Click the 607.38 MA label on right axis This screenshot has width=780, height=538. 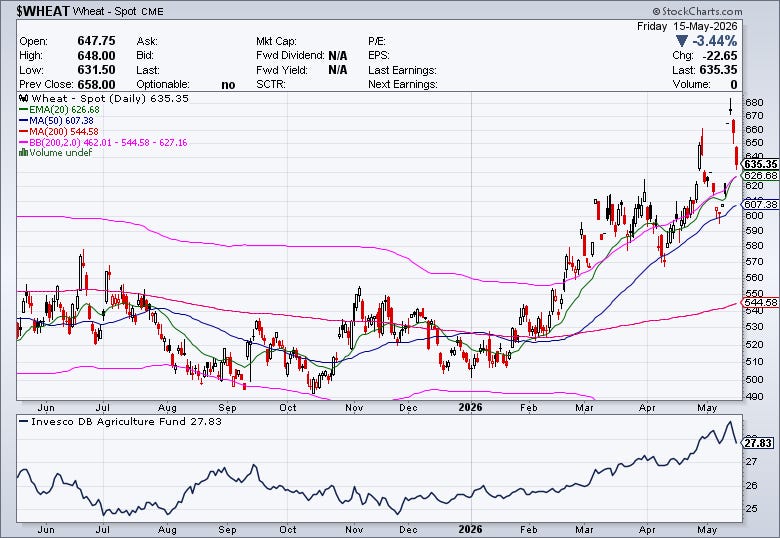(x=760, y=204)
